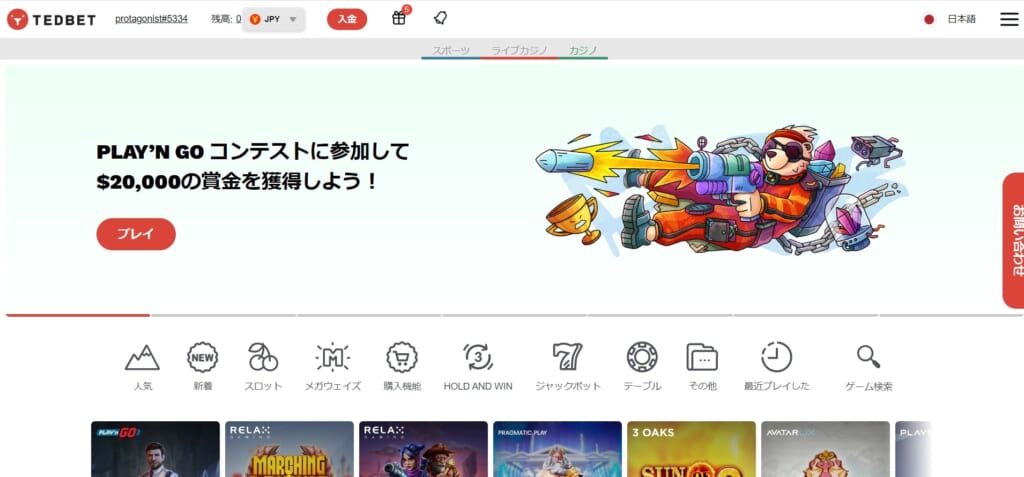Select the 新着 NEW games category
1024x477 pixels.
(x=202, y=367)
